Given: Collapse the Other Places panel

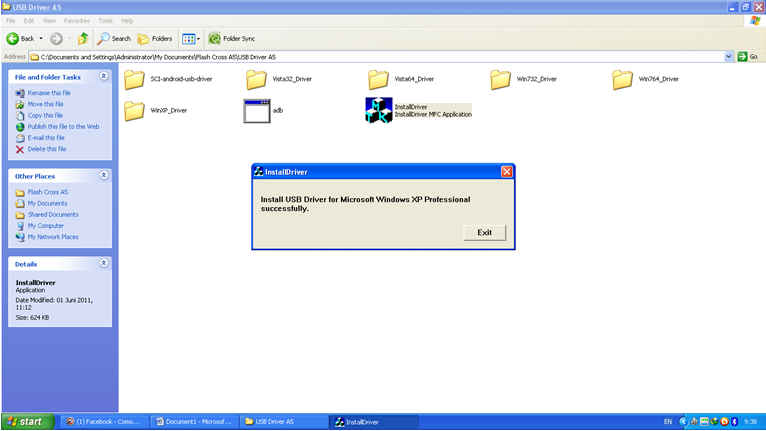Looking at the screenshot, I should pos(104,175).
